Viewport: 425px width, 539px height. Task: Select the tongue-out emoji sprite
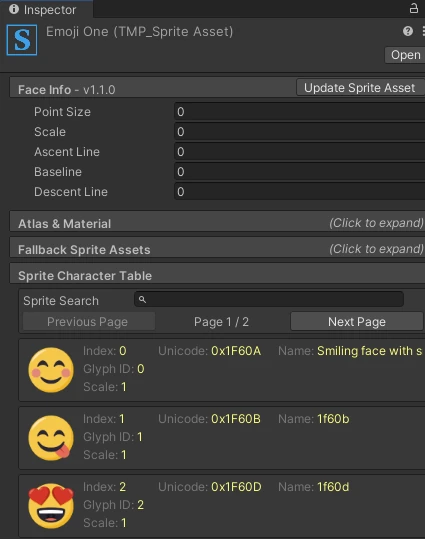[51, 438]
